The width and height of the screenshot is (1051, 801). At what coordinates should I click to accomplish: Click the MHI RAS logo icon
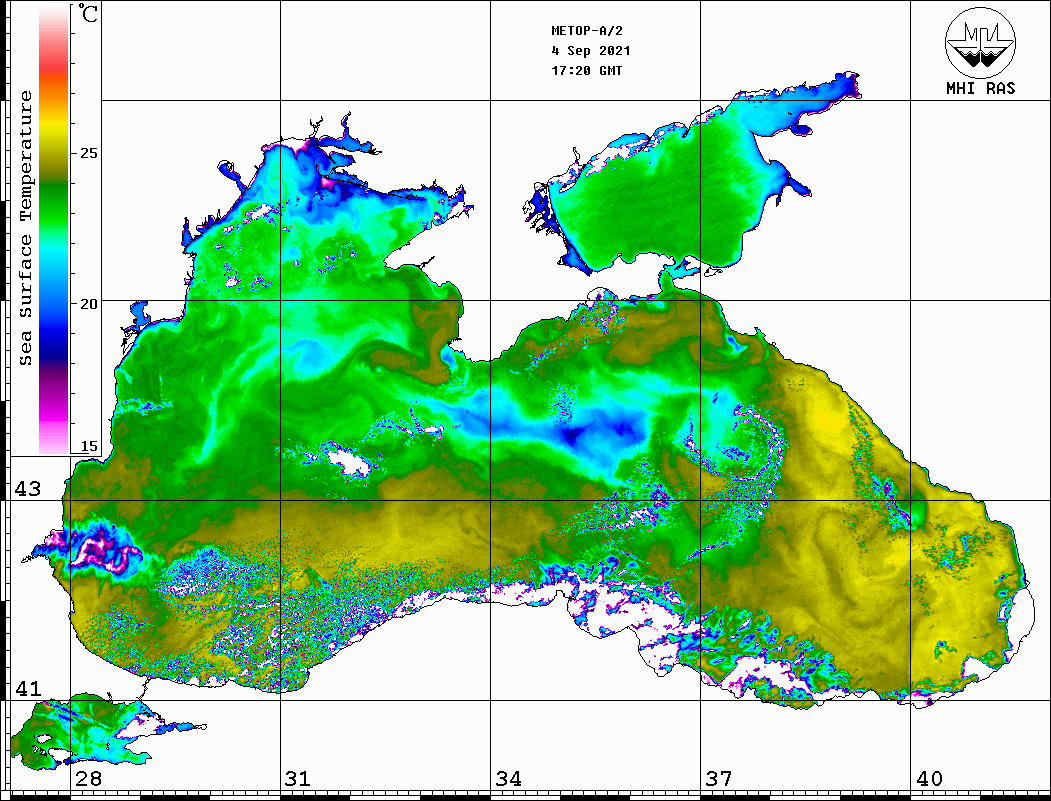coord(981,42)
